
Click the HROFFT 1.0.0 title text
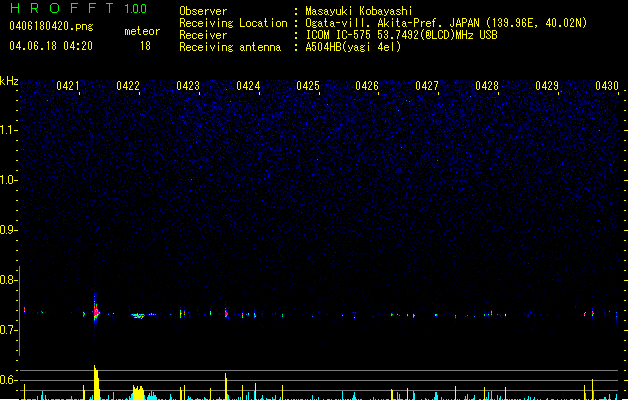pos(78,8)
